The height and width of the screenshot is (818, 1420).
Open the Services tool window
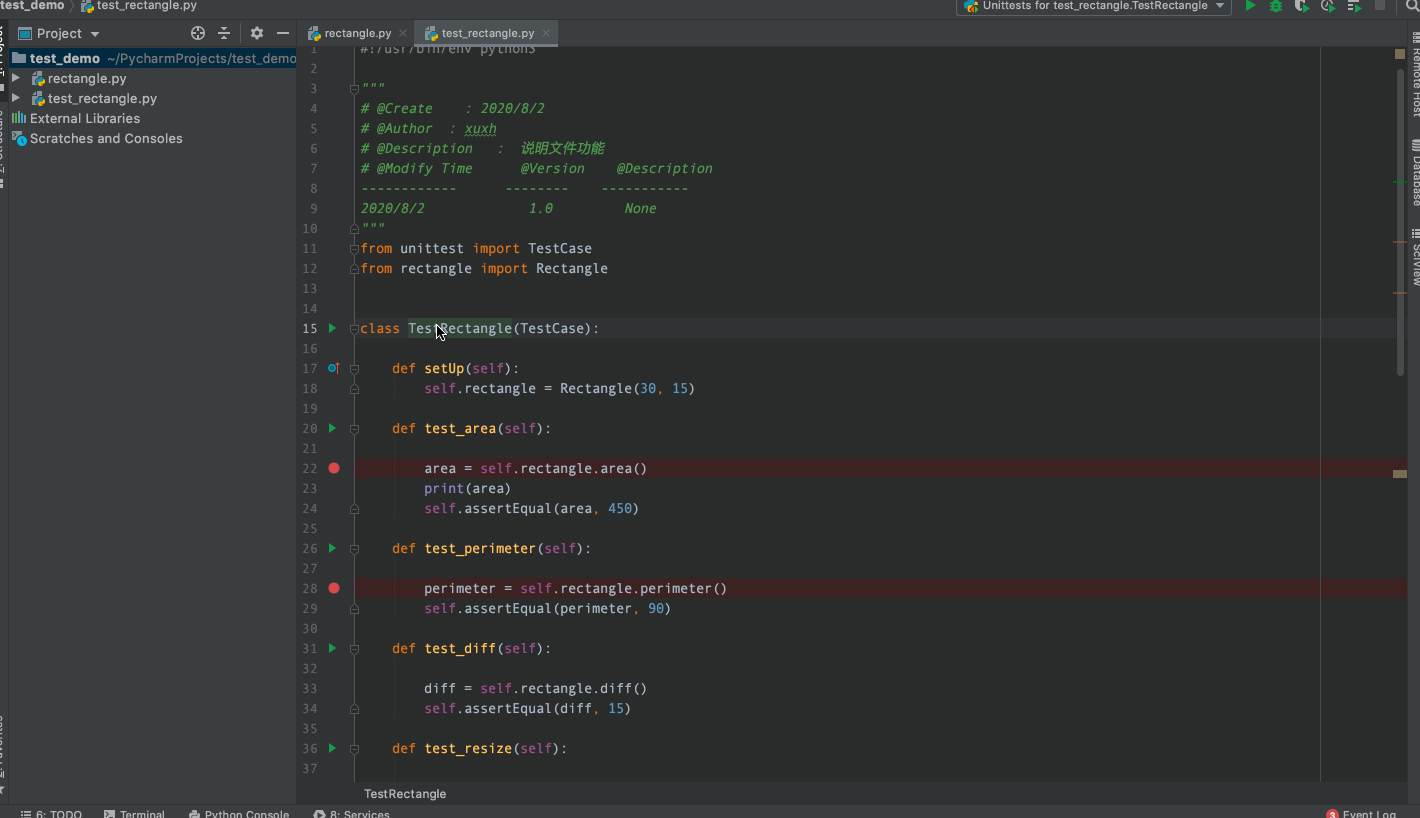tap(351, 813)
